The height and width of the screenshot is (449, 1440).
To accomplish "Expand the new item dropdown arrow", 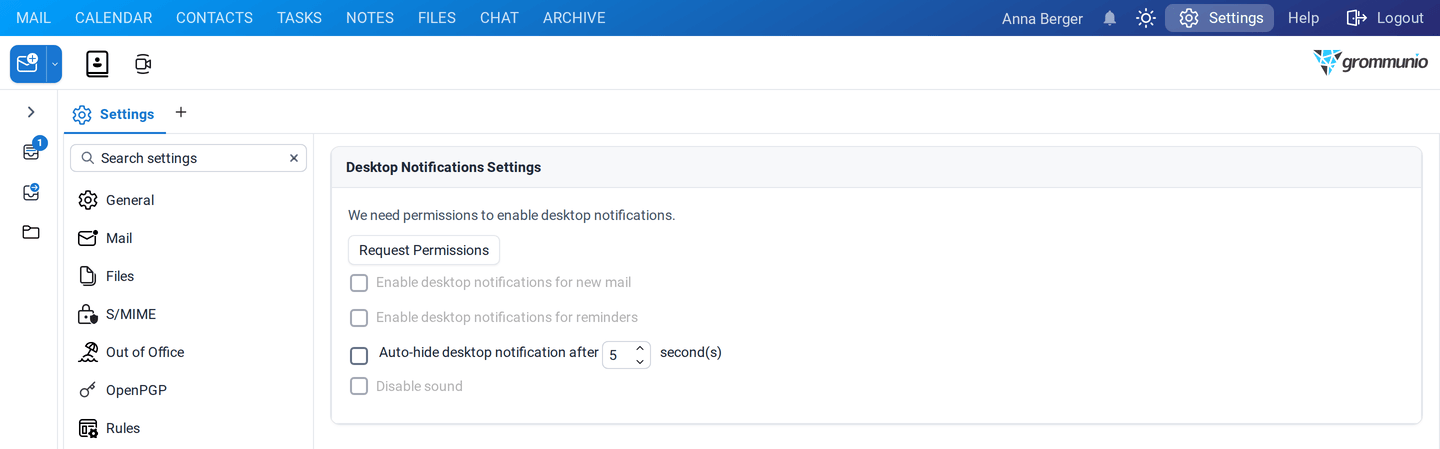I will tap(55, 64).
